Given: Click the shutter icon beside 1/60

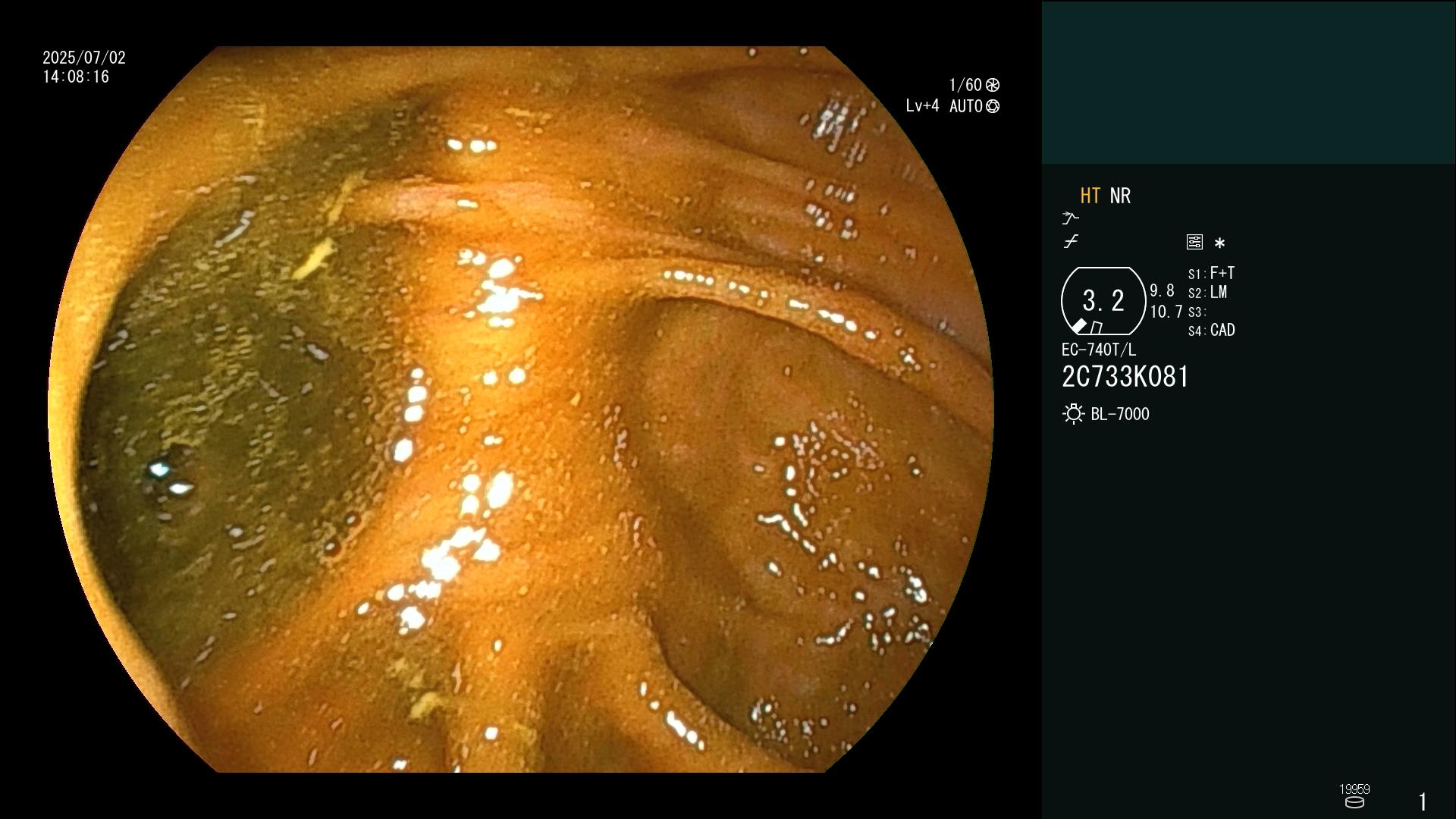Looking at the screenshot, I should pos(993,85).
